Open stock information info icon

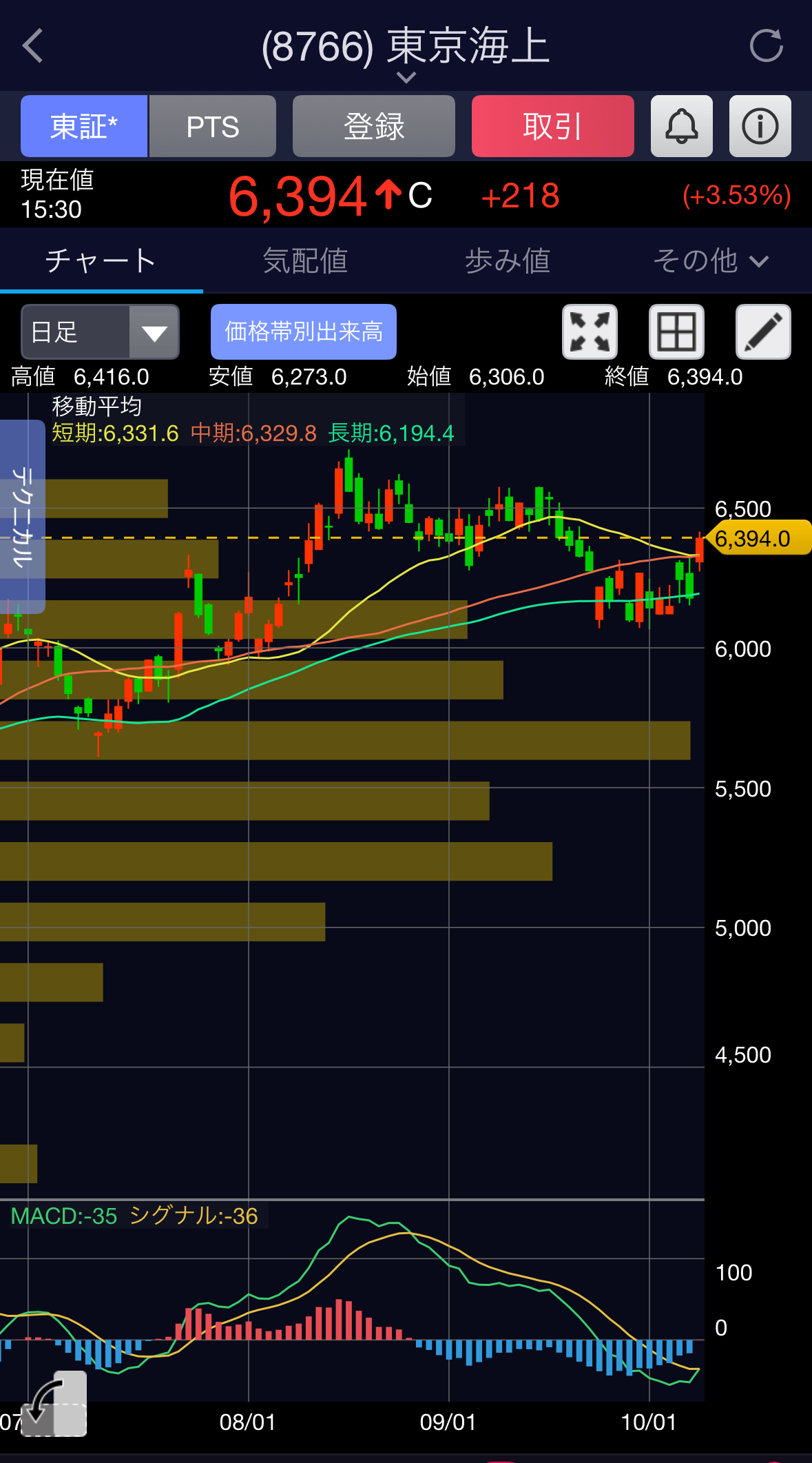(760, 127)
